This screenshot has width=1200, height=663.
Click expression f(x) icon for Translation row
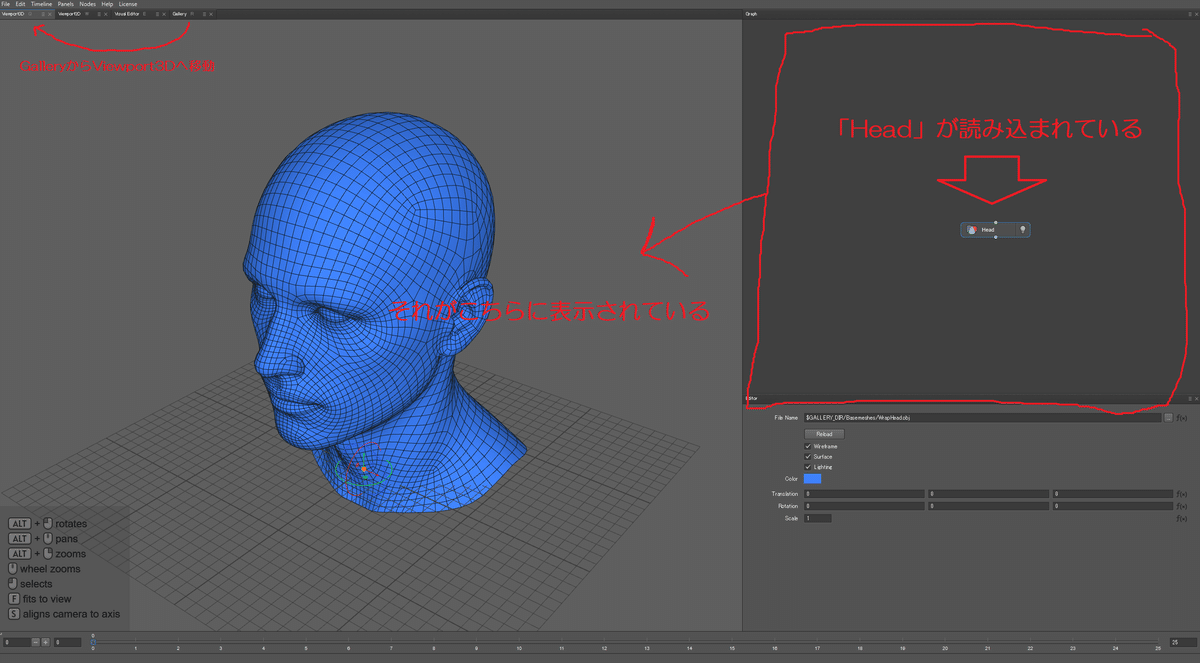click(x=1181, y=494)
